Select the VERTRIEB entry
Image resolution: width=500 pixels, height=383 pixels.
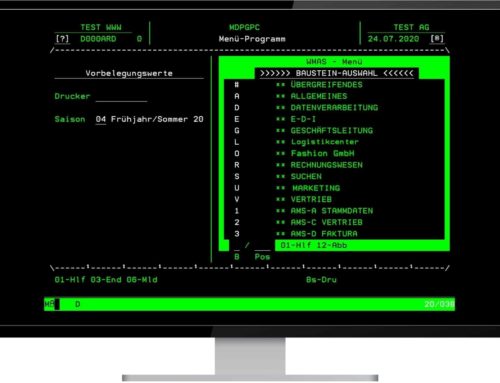click(x=311, y=199)
